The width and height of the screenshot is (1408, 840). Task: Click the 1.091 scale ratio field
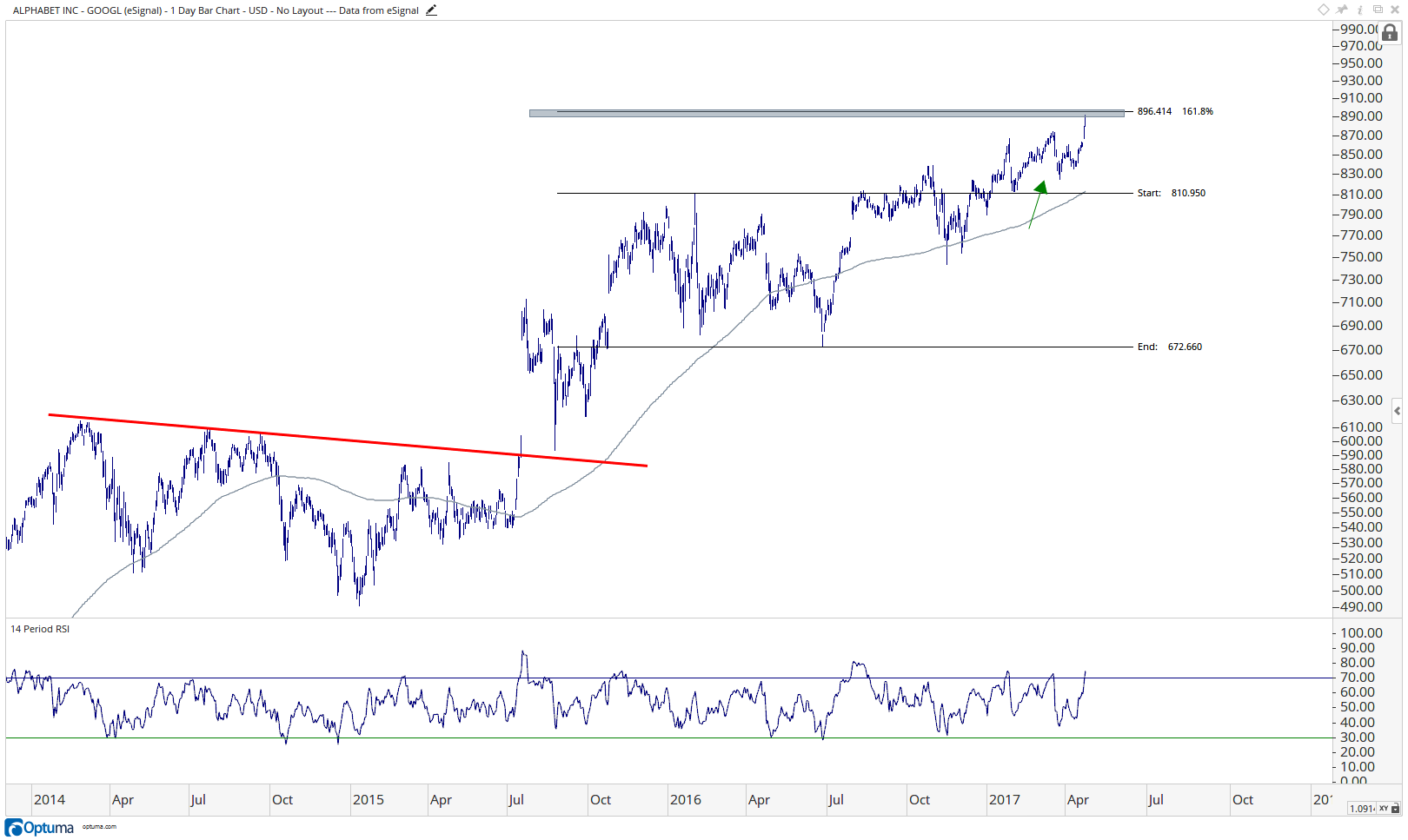click(1362, 809)
